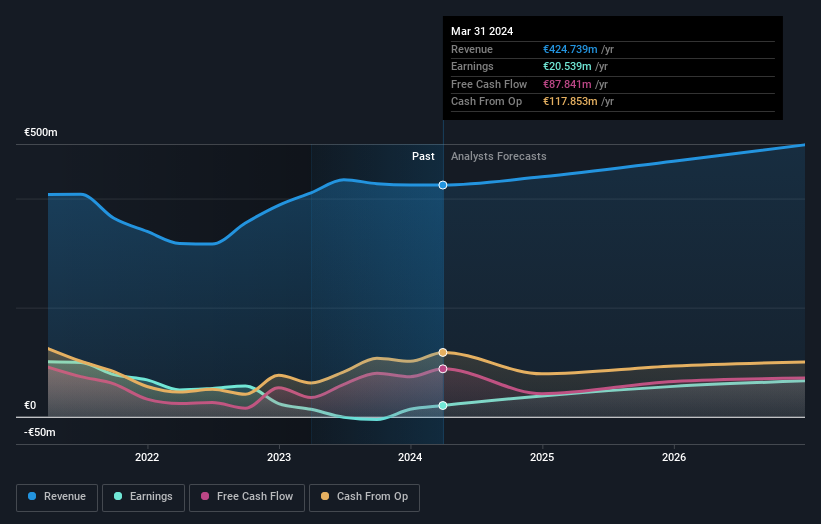Select the Earnings teal data point marker

tap(443, 405)
